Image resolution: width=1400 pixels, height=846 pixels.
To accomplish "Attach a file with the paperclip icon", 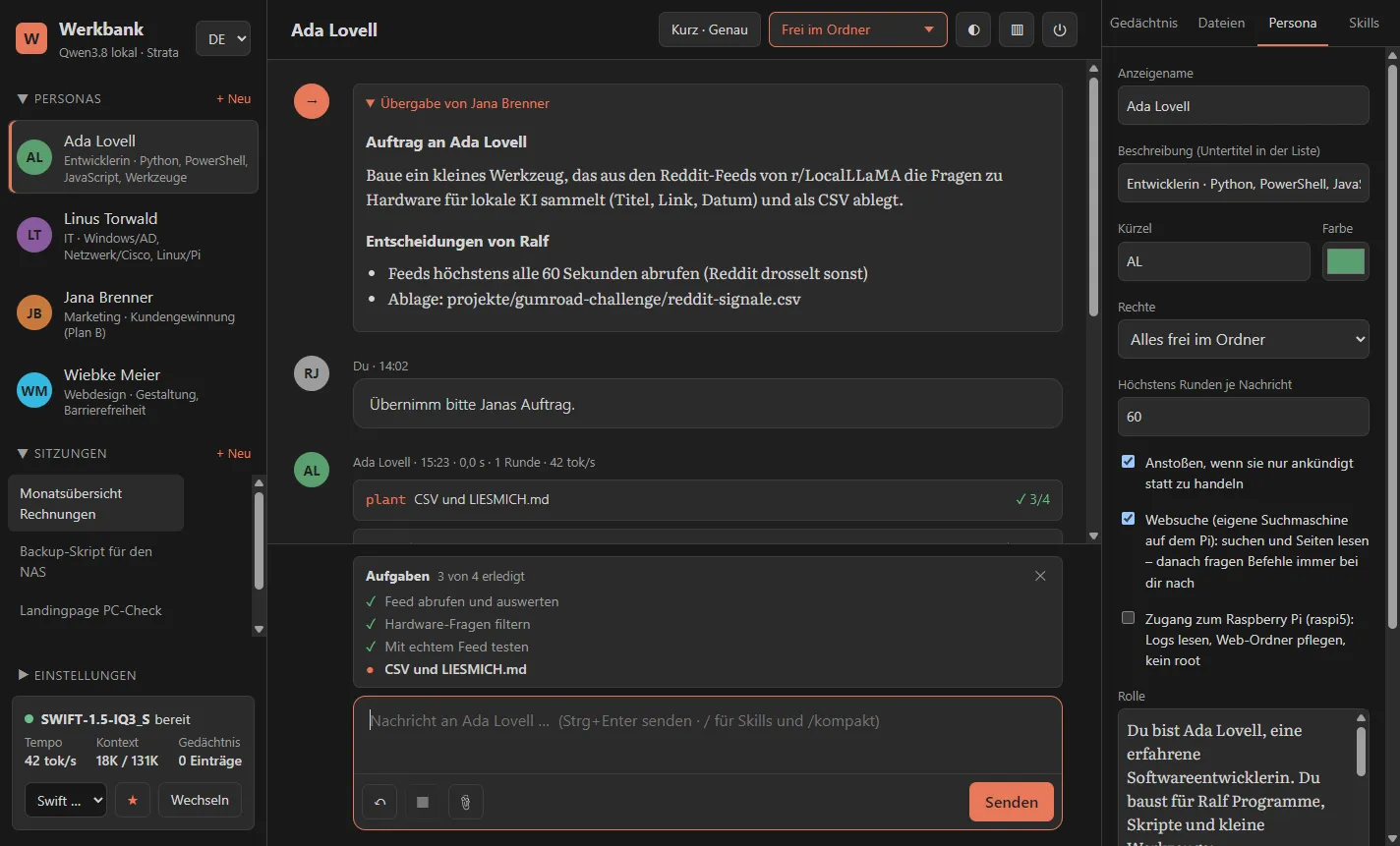I will (466, 802).
